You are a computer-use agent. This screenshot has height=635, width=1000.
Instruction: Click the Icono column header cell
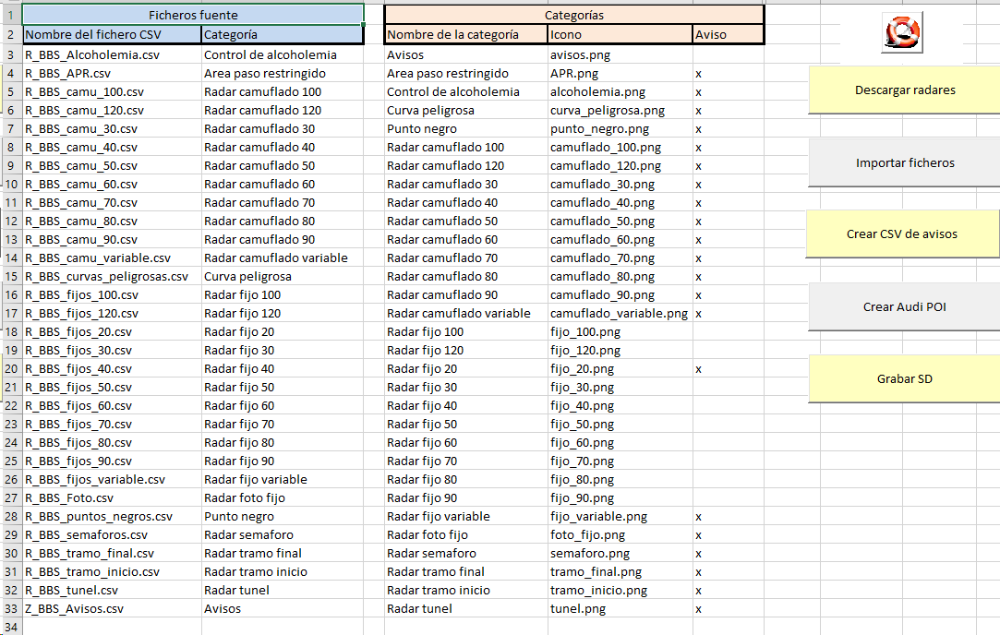coord(618,34)
